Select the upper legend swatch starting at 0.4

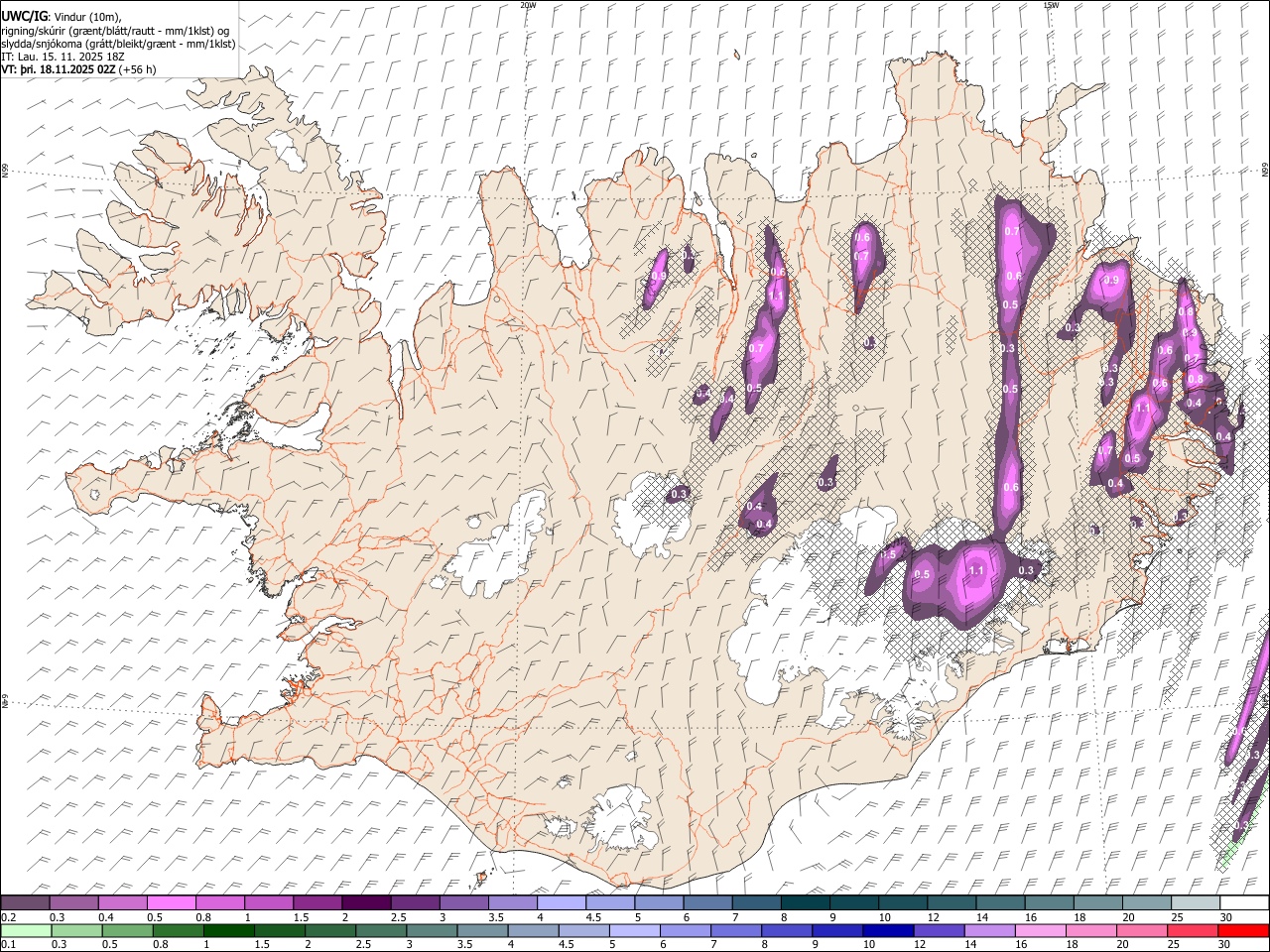[x=123, y=902]
